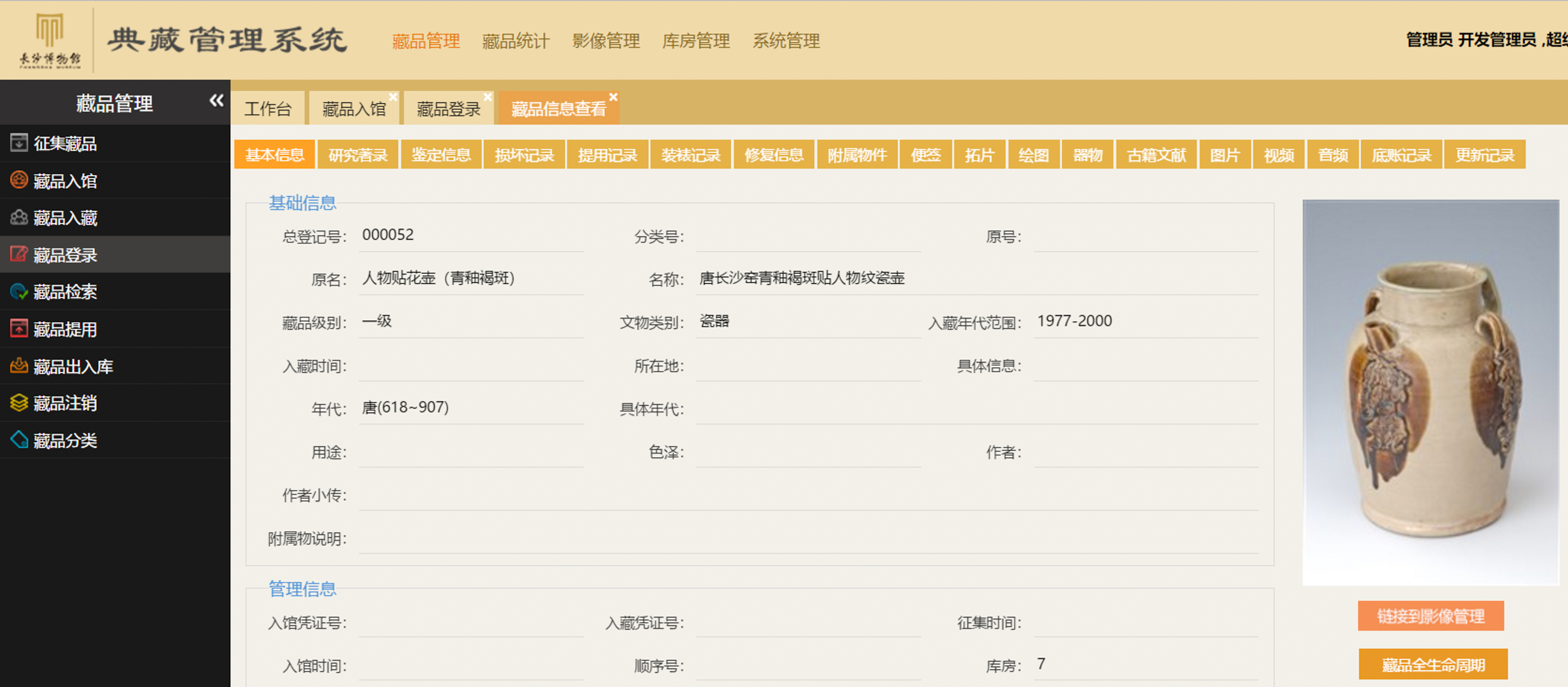Click the 藏品入馆 sidebar icon
The width and height of the screenshot is (1568, 687).
19,180
